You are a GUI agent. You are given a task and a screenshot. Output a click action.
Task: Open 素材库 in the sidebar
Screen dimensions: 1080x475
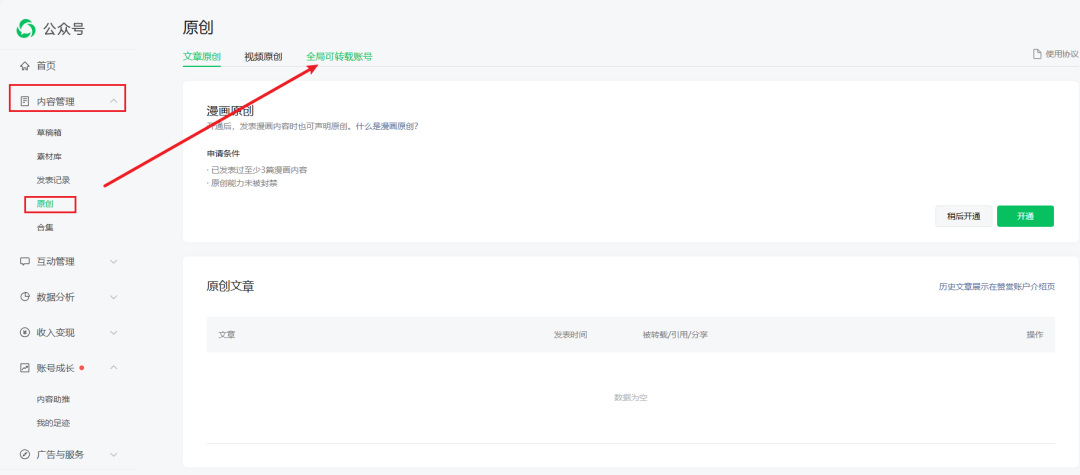click(50, 156)
